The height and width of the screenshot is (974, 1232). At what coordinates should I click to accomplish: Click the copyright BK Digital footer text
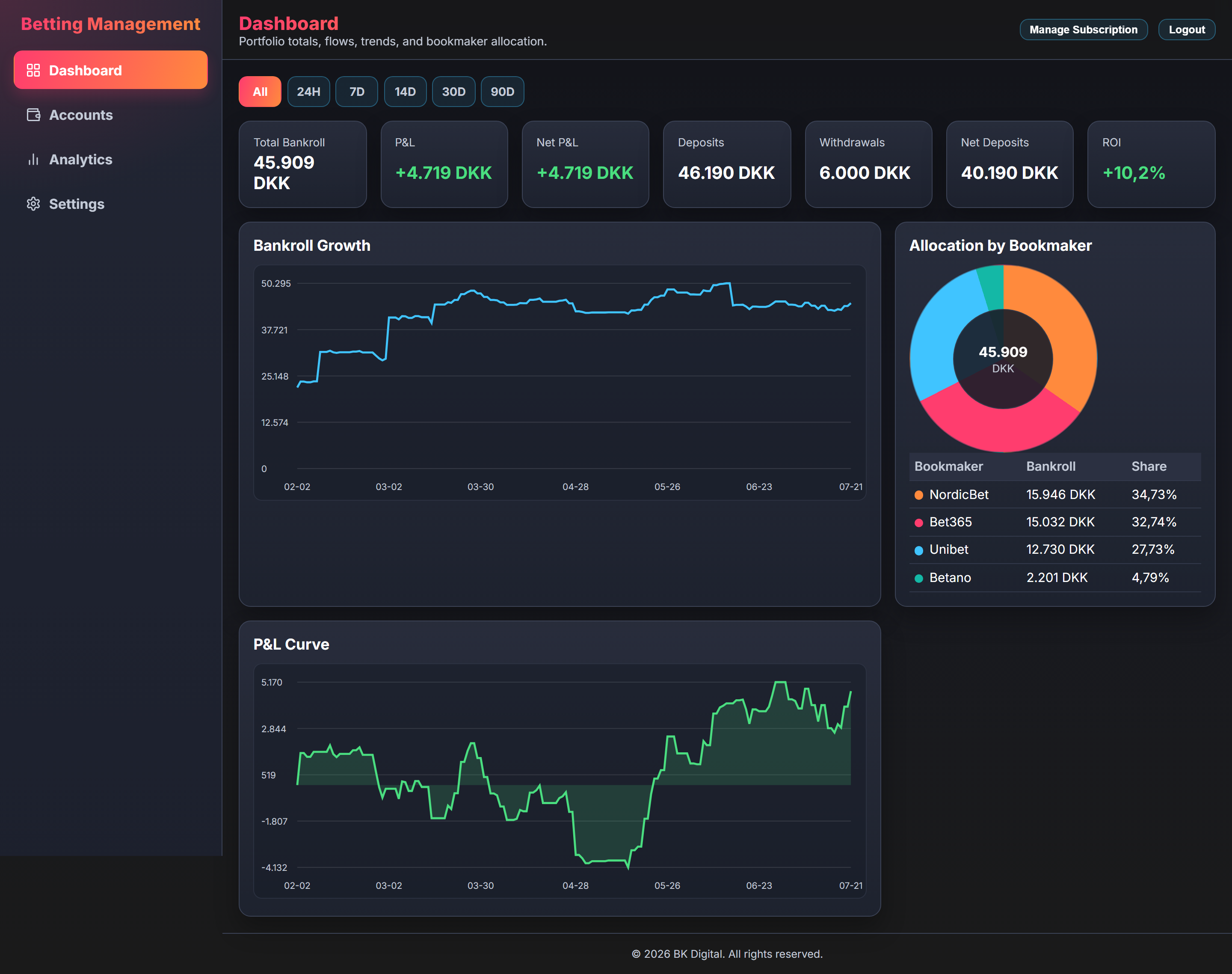[727, 954]
